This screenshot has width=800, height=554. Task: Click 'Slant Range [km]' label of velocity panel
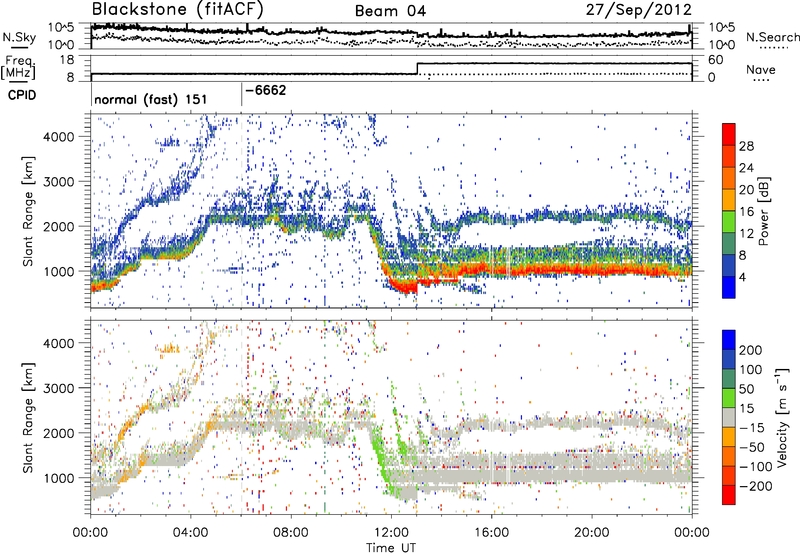coord(28,417)
